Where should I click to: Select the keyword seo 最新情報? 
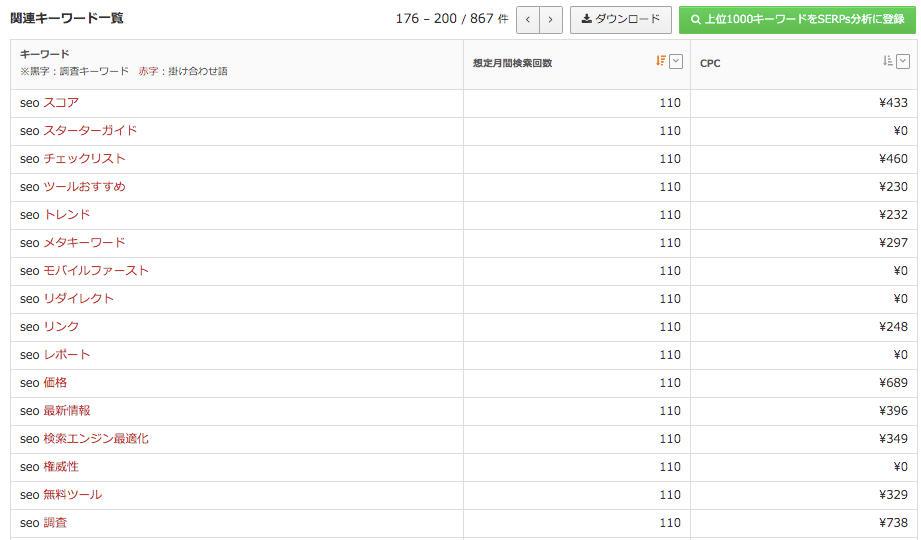(x=55, y=411)
